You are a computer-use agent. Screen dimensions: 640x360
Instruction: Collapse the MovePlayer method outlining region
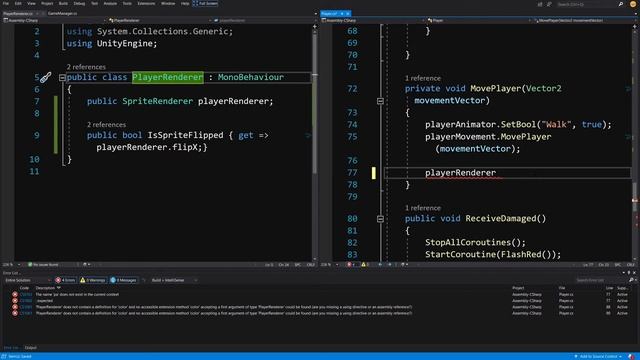(x=380, y=101)
